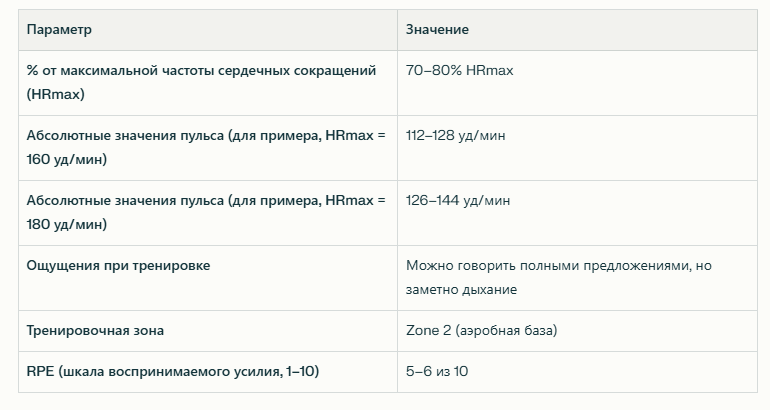This screenshot has width=770, height=410.
Task: Click the "160 уд/мин)" line of text
Action: [x=67, y=159]
